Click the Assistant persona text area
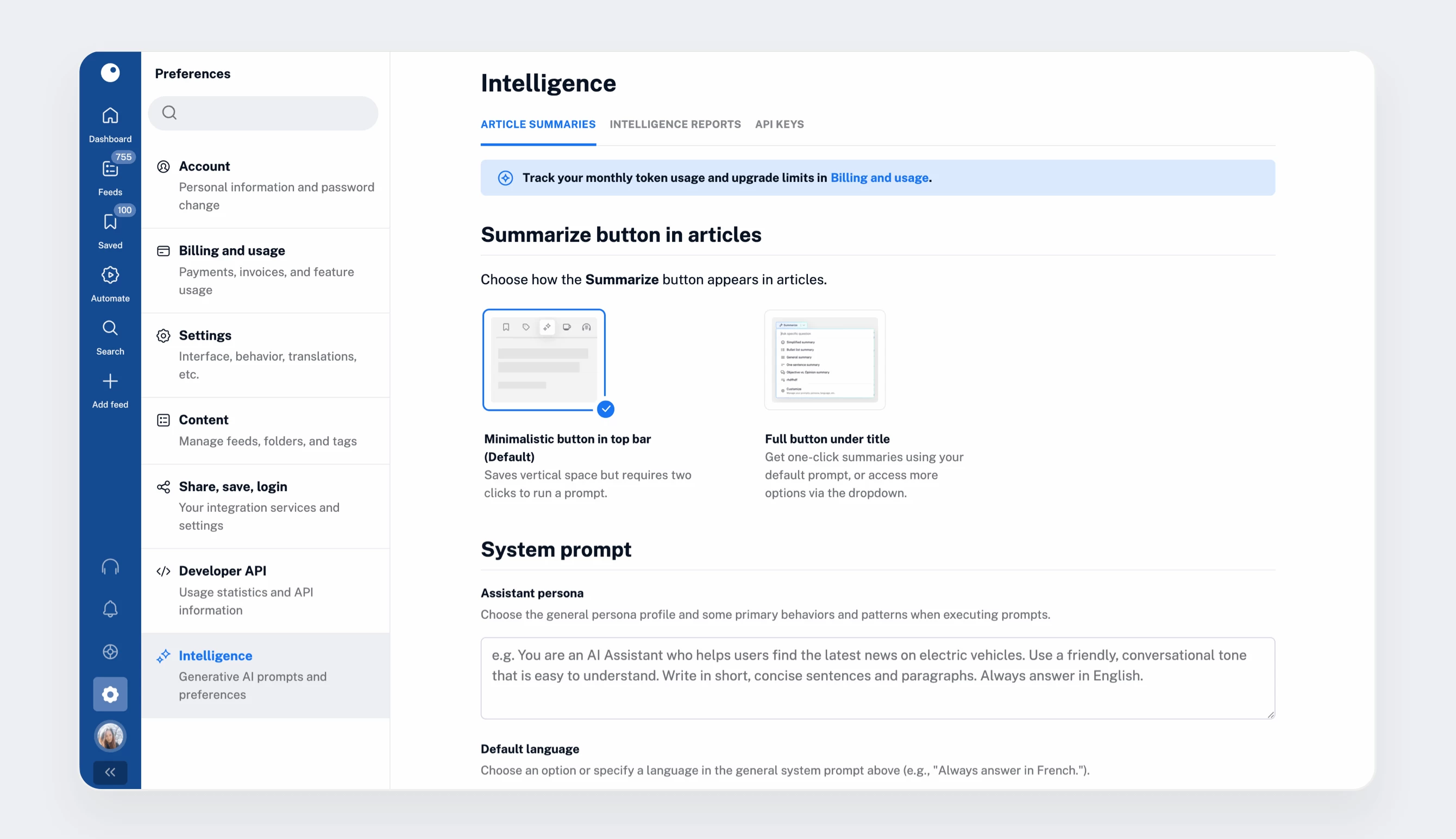The width and height of the screenshot is (1456, 839). tap(877, 678)
